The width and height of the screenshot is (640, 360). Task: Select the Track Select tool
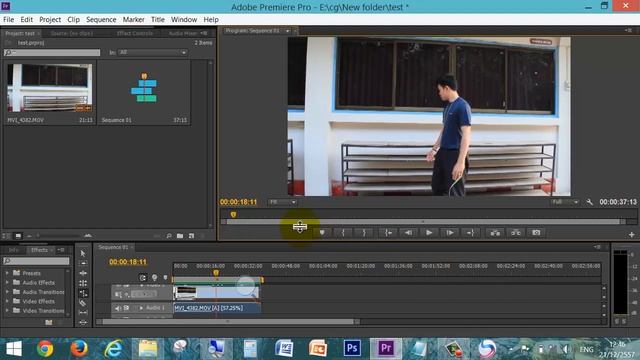(x=83, y=263)
